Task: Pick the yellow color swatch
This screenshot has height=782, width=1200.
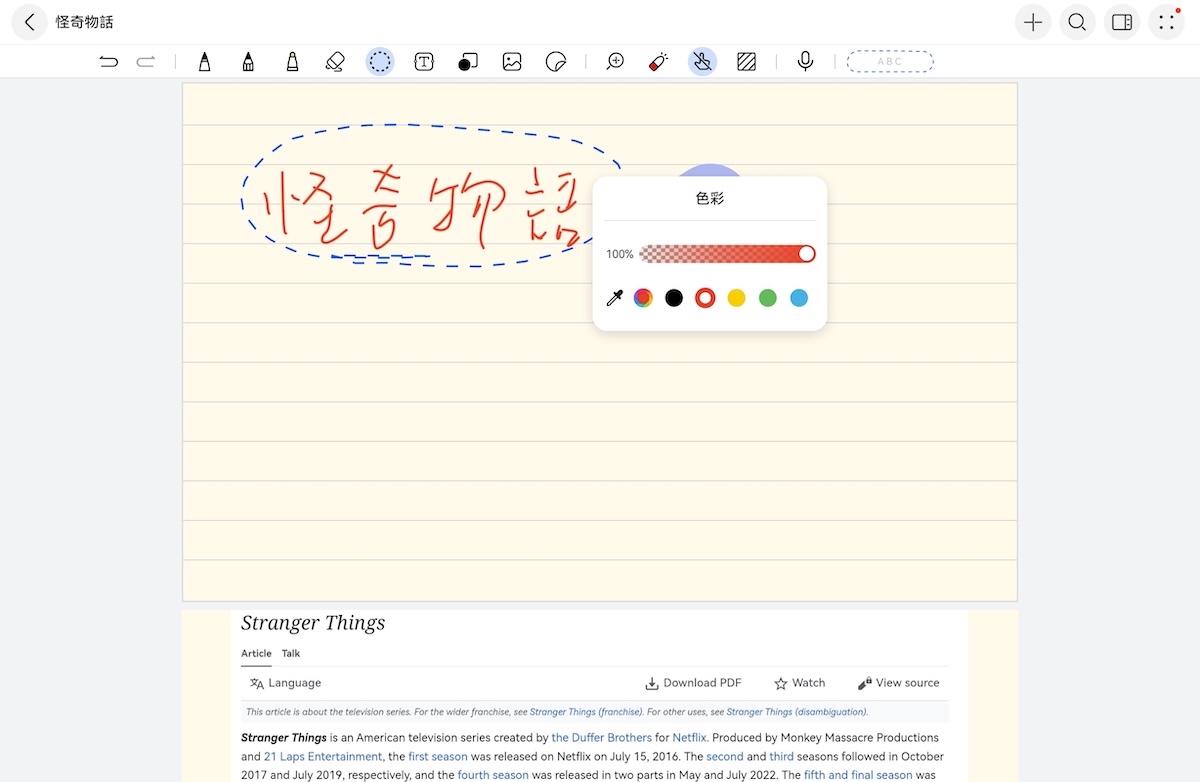Action: (736, 298)
